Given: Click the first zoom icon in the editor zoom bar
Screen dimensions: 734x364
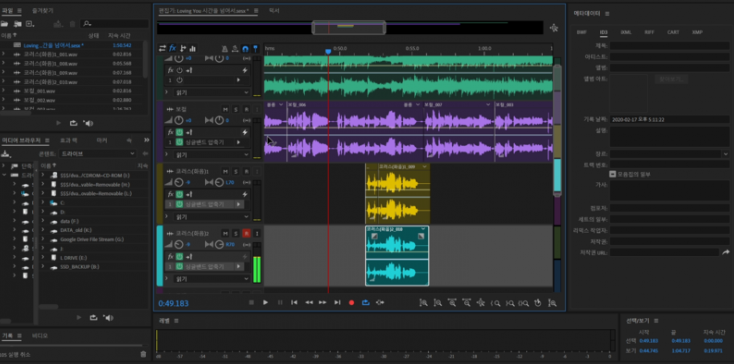Looking at the screenshot, I should coord(423,303).
